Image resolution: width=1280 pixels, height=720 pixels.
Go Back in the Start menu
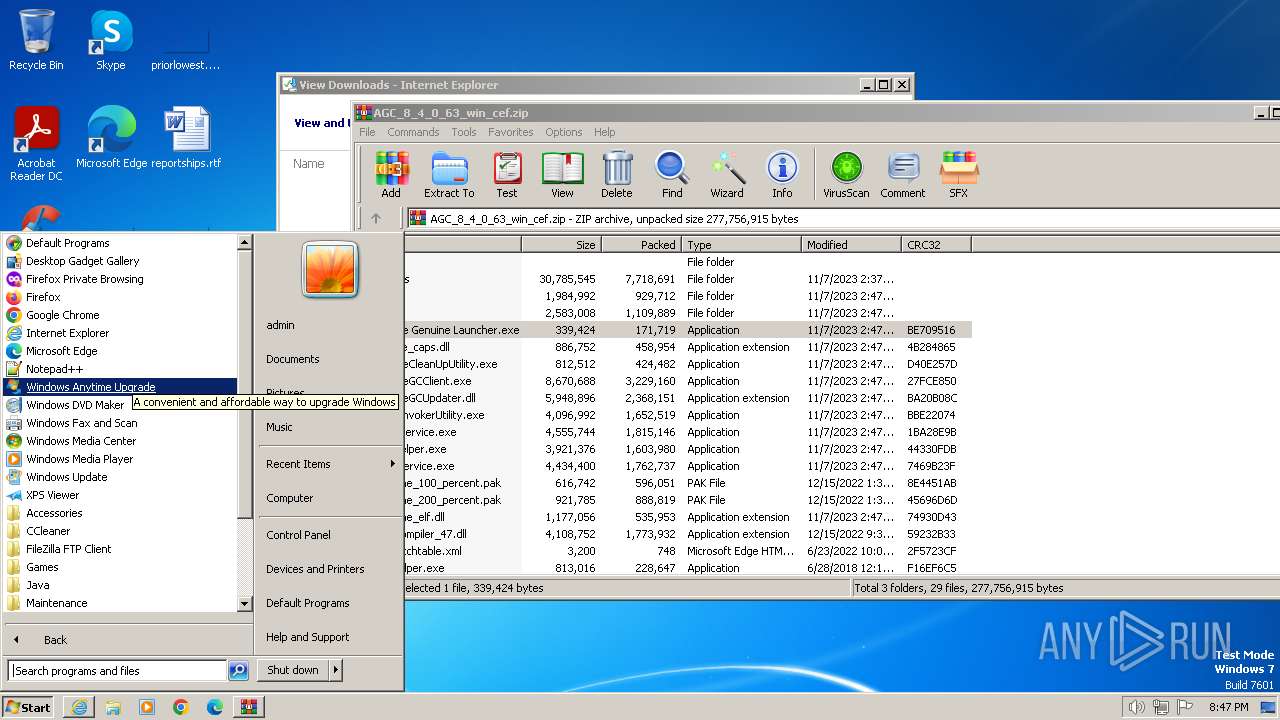pos(55,640)
